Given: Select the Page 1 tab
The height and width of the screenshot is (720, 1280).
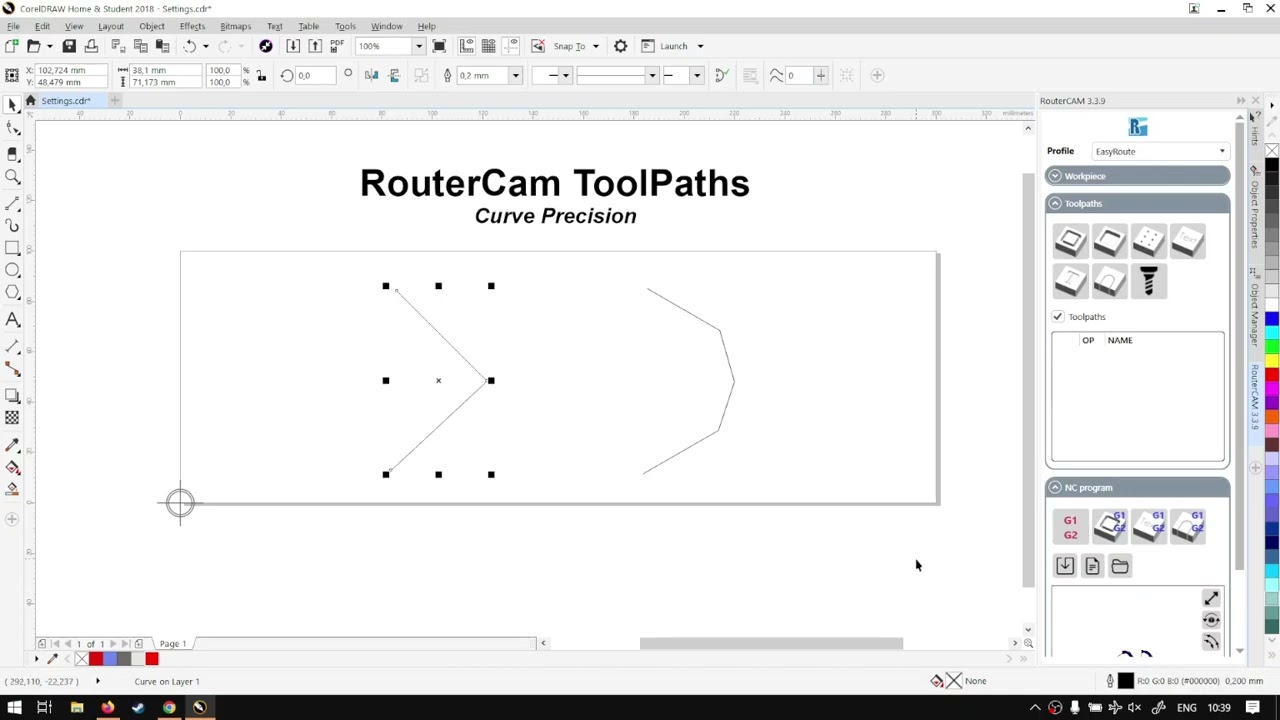Looking at the screenshot, I should click(173, 644).
